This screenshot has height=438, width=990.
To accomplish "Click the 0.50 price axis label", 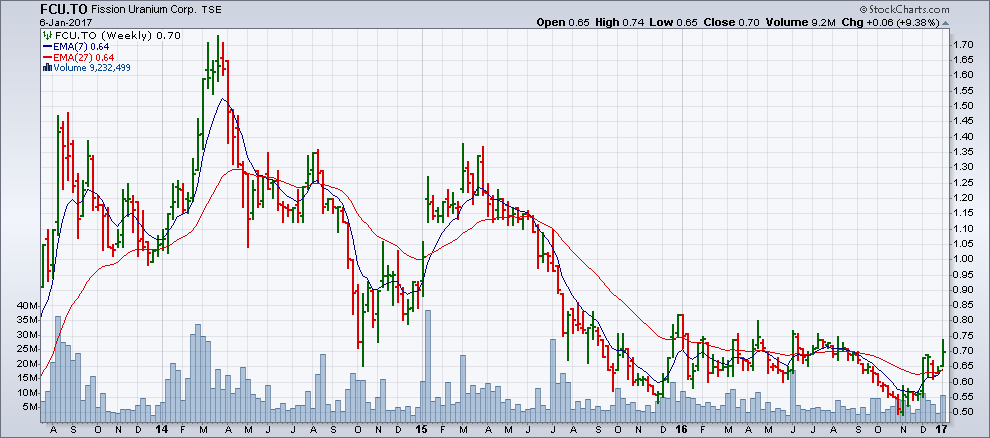I will 963,412.
